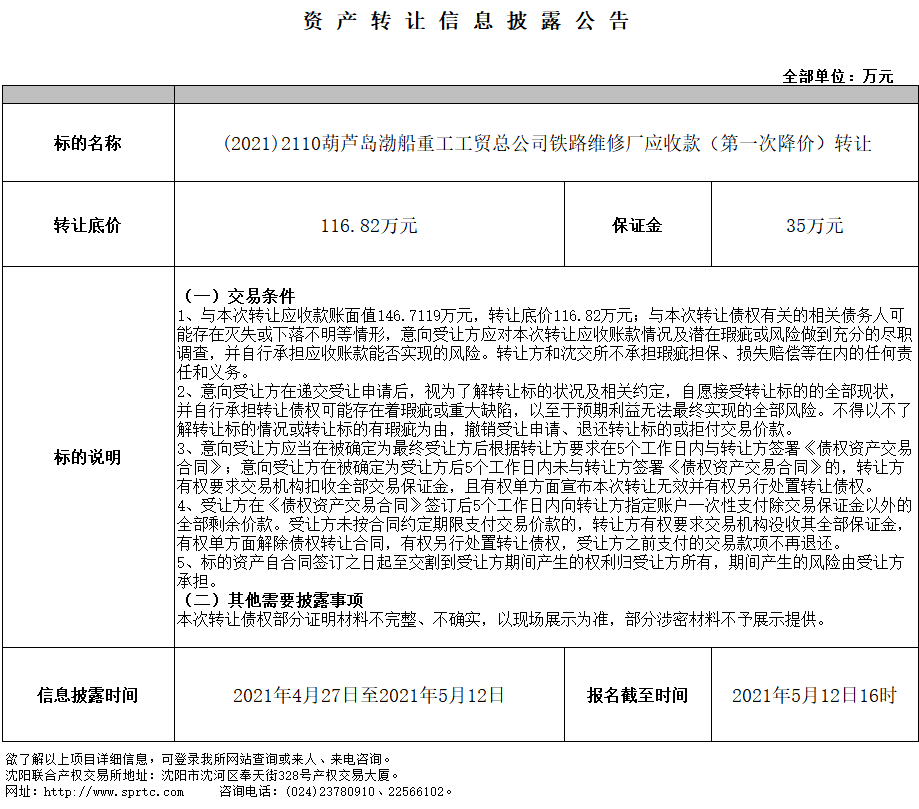Click the project name starting with (2021)2110
919x809 pixels.
click(x=546, y=143)
